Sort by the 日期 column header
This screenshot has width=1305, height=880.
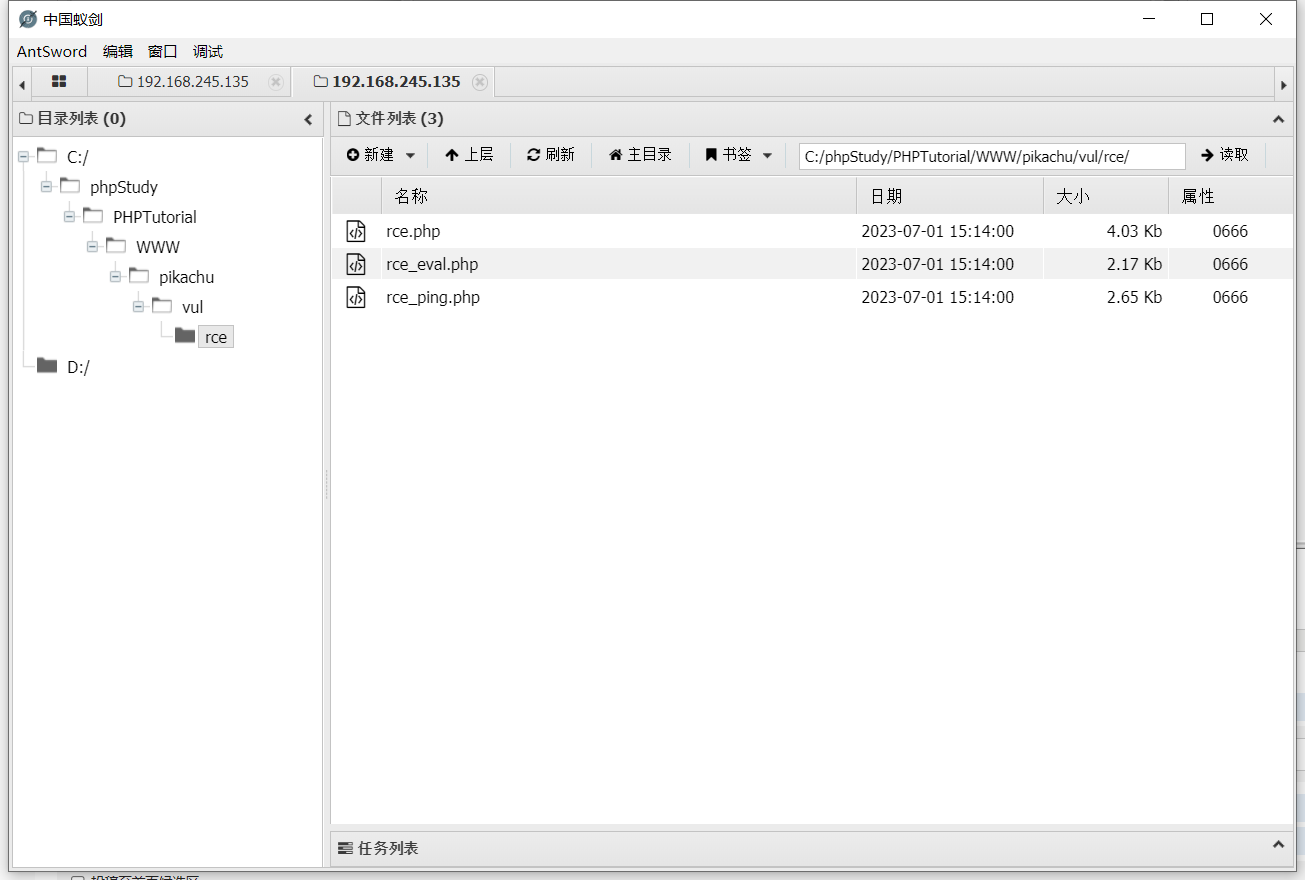[x=949, y=196]
